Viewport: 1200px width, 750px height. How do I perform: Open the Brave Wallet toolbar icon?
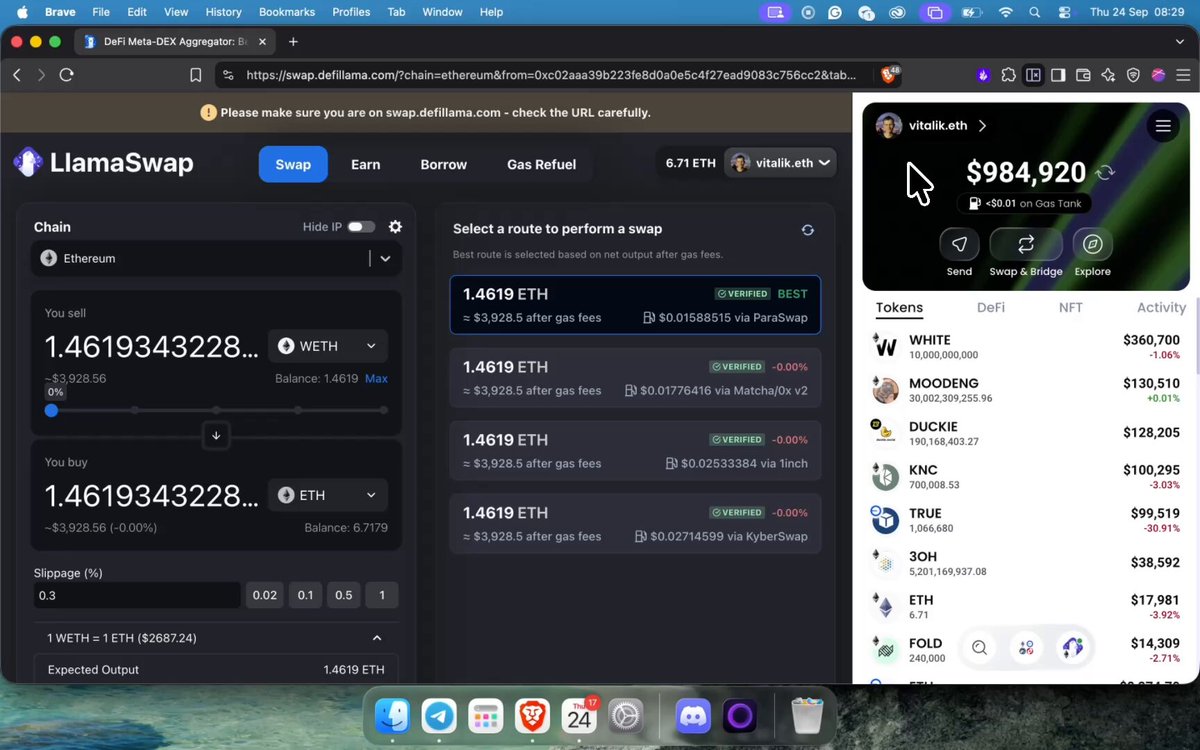[x=1083, y=75]
